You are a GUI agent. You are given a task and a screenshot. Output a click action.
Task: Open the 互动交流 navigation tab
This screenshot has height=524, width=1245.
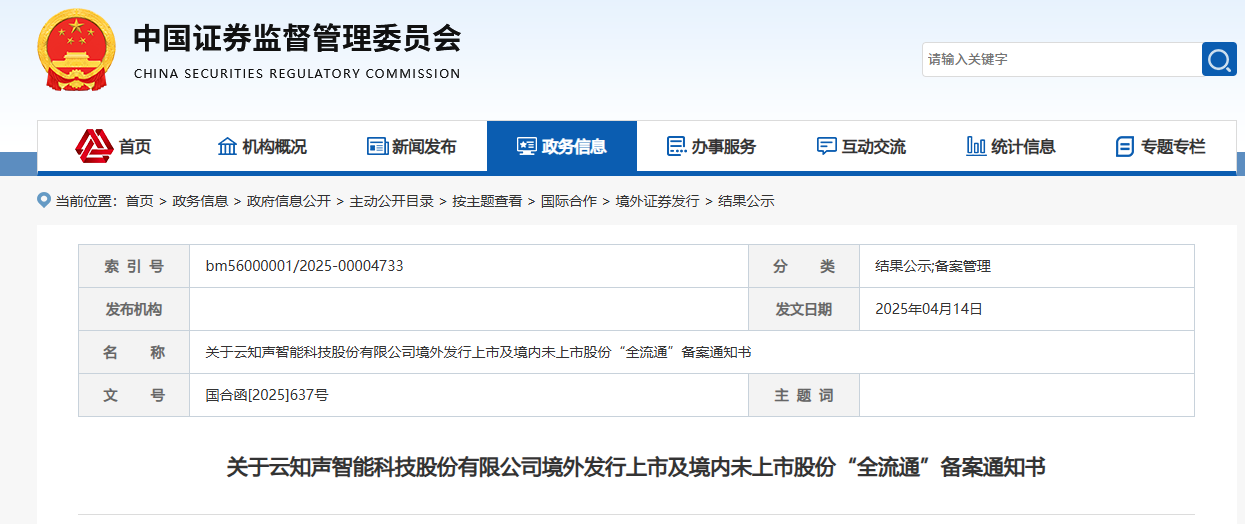(x=862, y=147)
